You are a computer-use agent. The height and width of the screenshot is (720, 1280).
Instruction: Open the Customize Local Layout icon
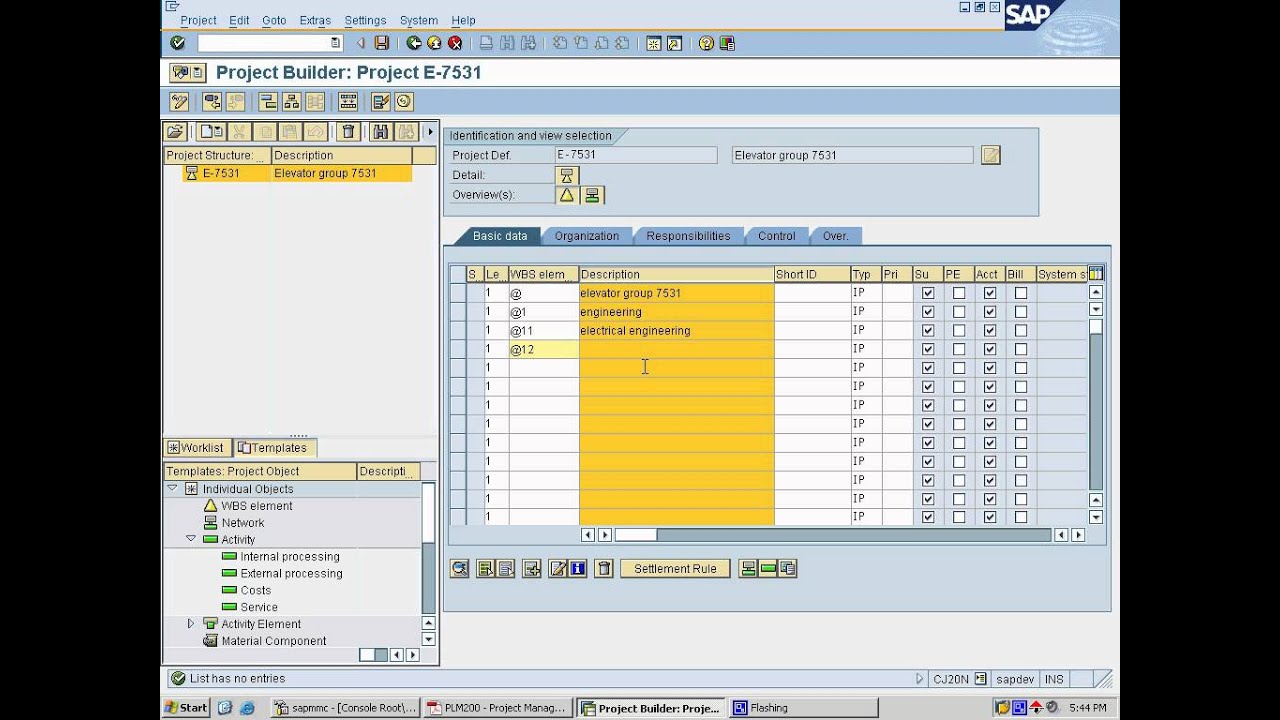pos(728,43)
